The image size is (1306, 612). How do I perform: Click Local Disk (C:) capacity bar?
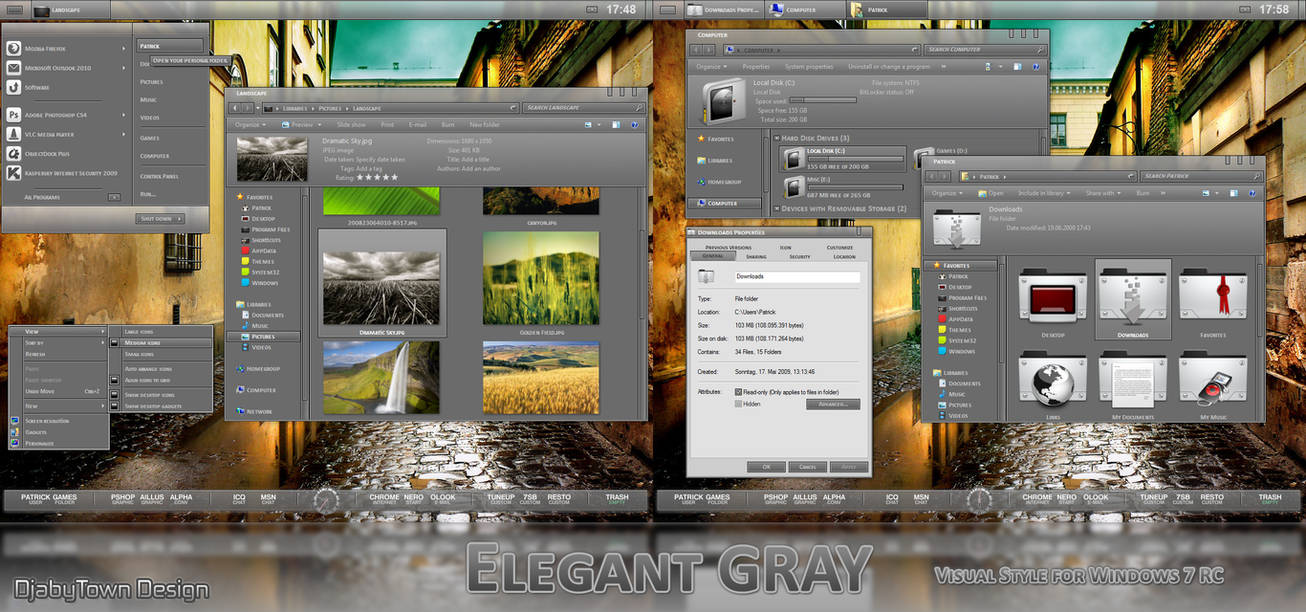pyautogui.click(x=857, y=158)
